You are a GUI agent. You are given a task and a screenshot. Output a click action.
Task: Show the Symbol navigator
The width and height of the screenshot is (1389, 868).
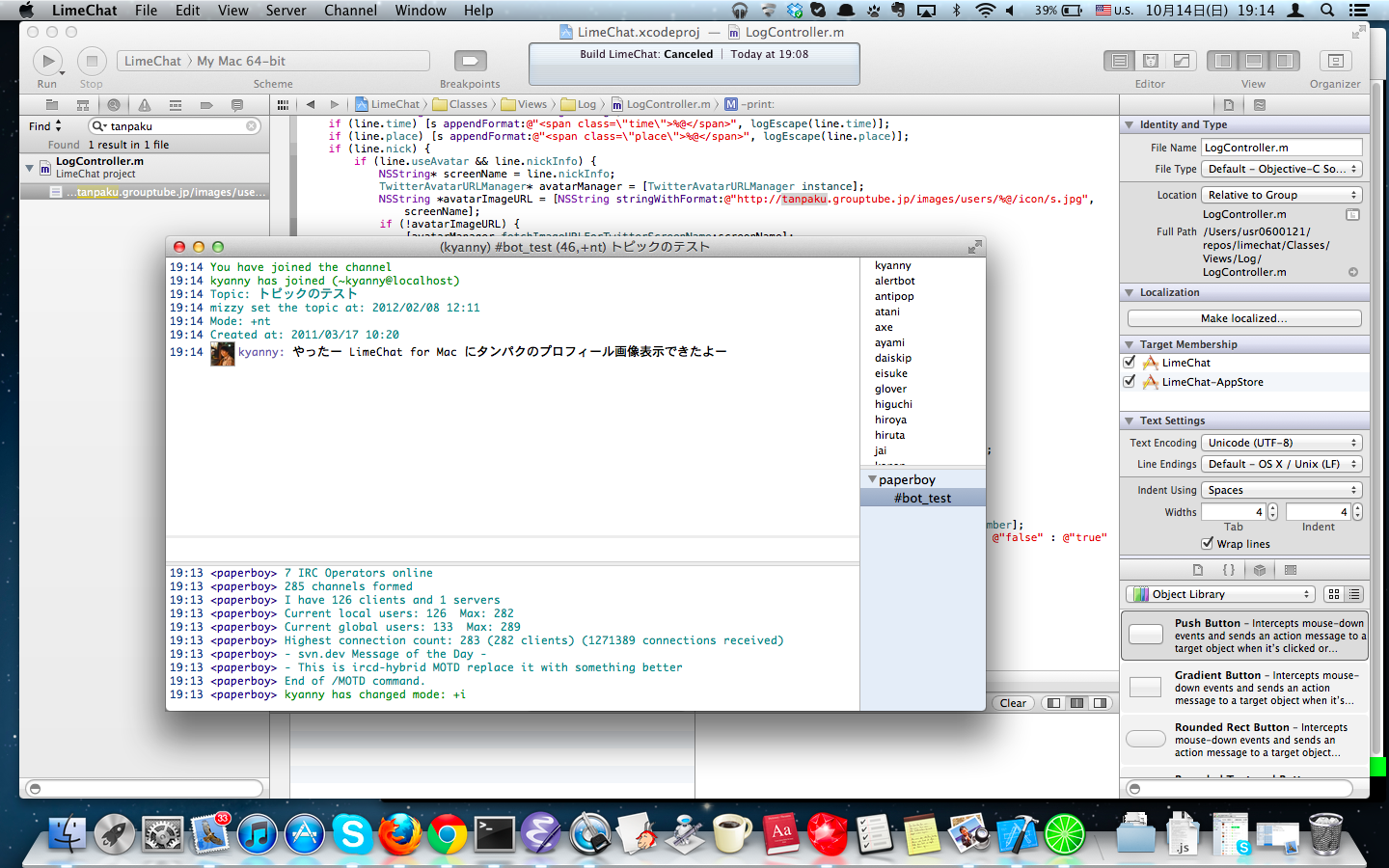[83, 104]
